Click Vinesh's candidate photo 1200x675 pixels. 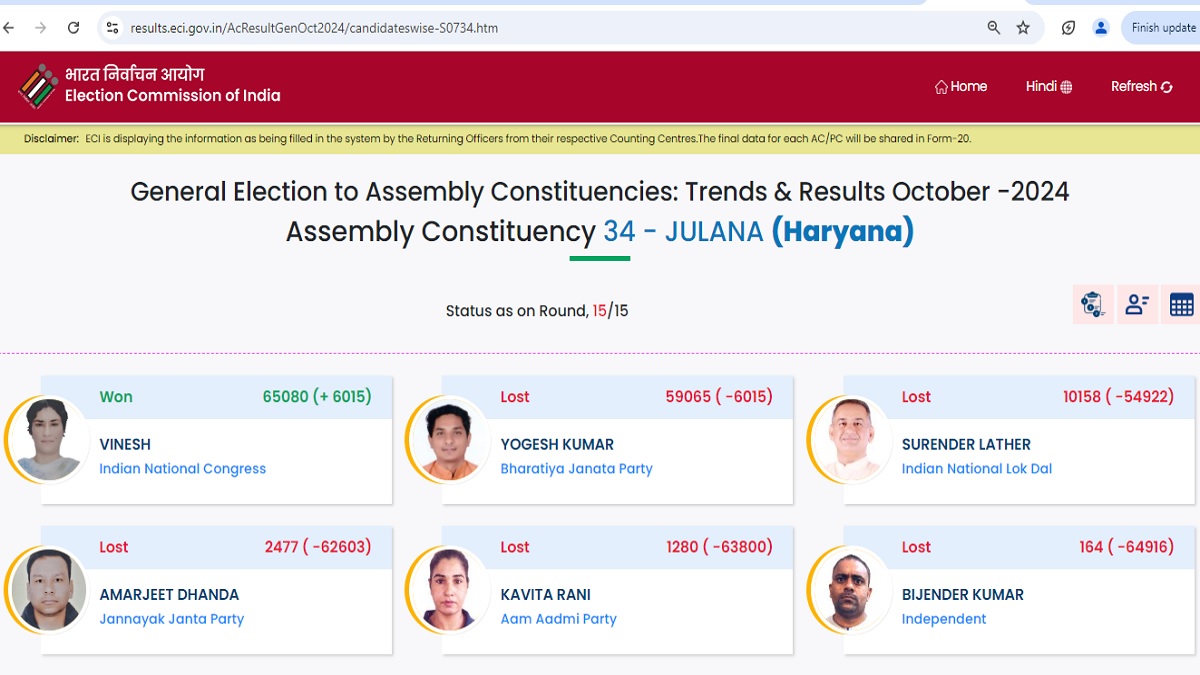pyautogui.click(x=48, y=440)
